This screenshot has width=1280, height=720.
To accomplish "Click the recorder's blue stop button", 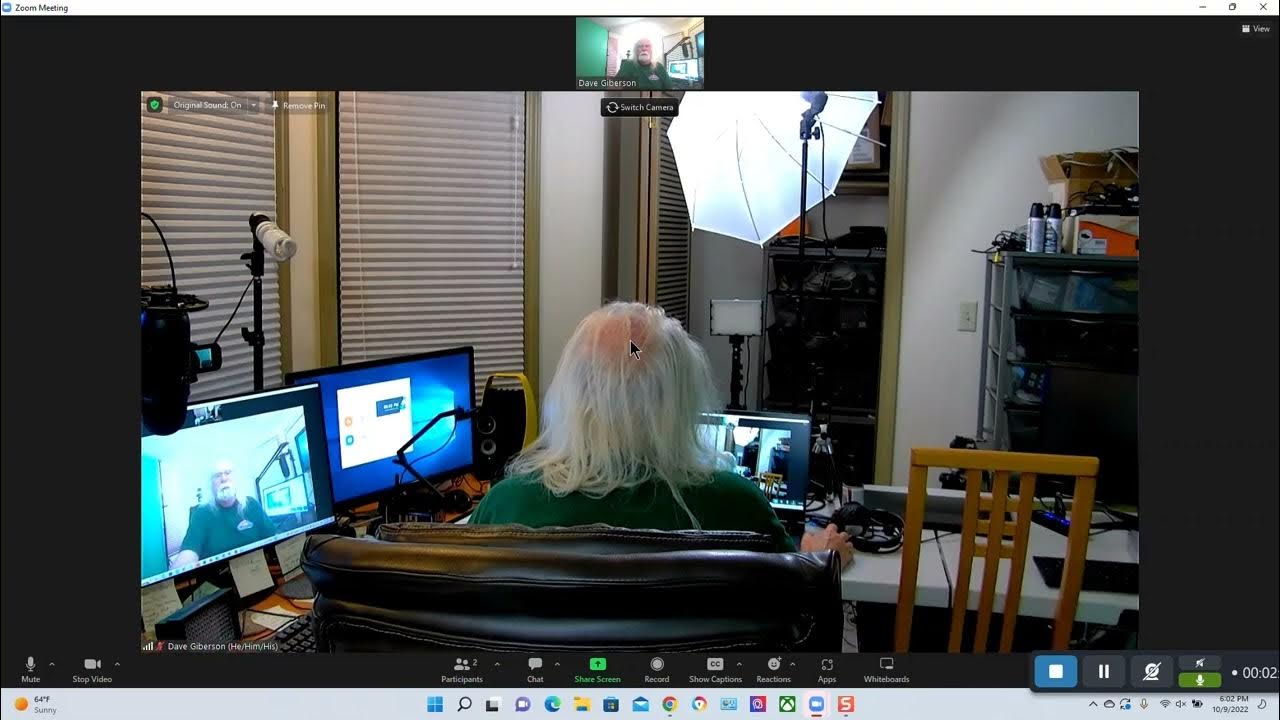I will click(x=1056, y=672).
